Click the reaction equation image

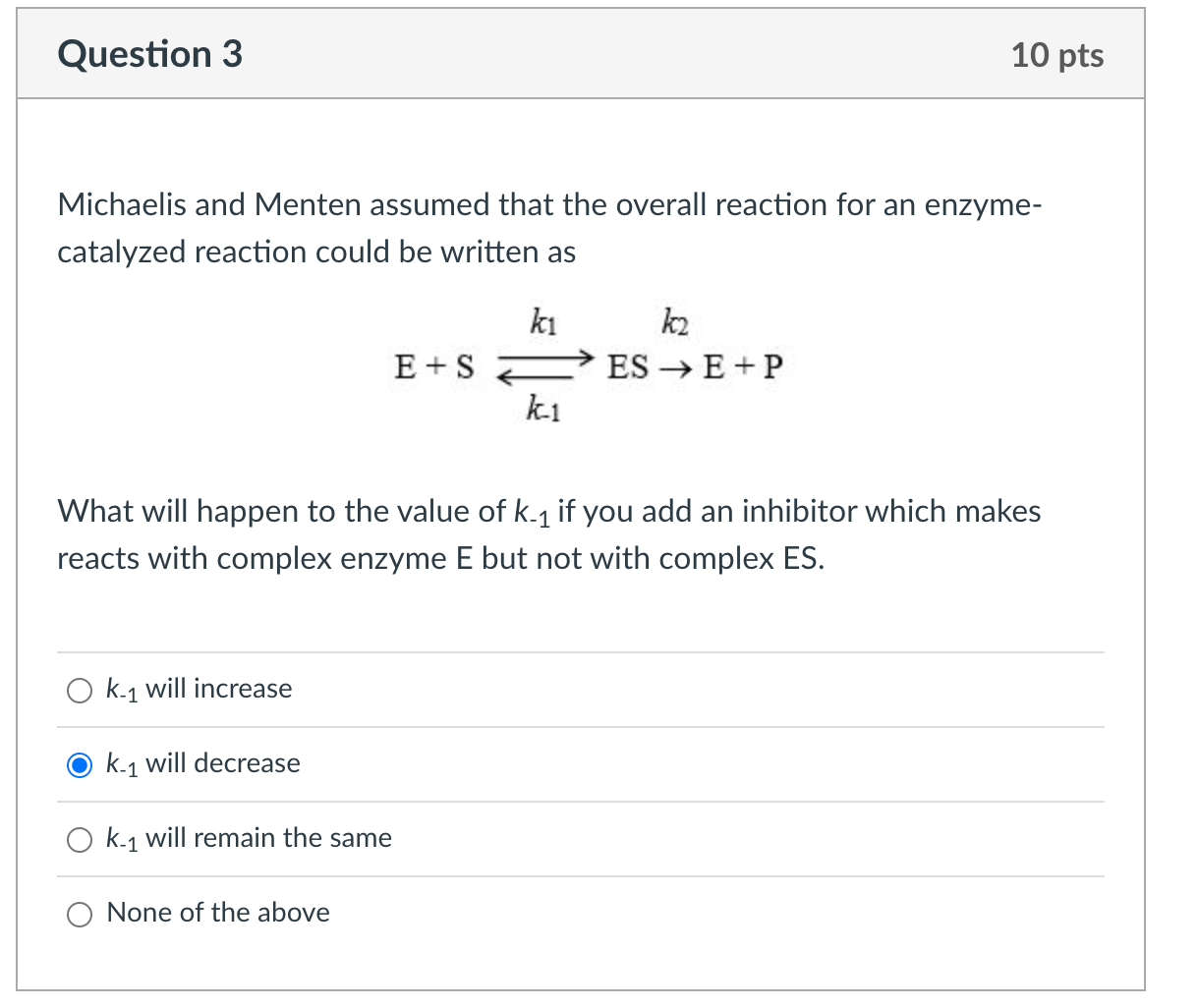(587, 365)
